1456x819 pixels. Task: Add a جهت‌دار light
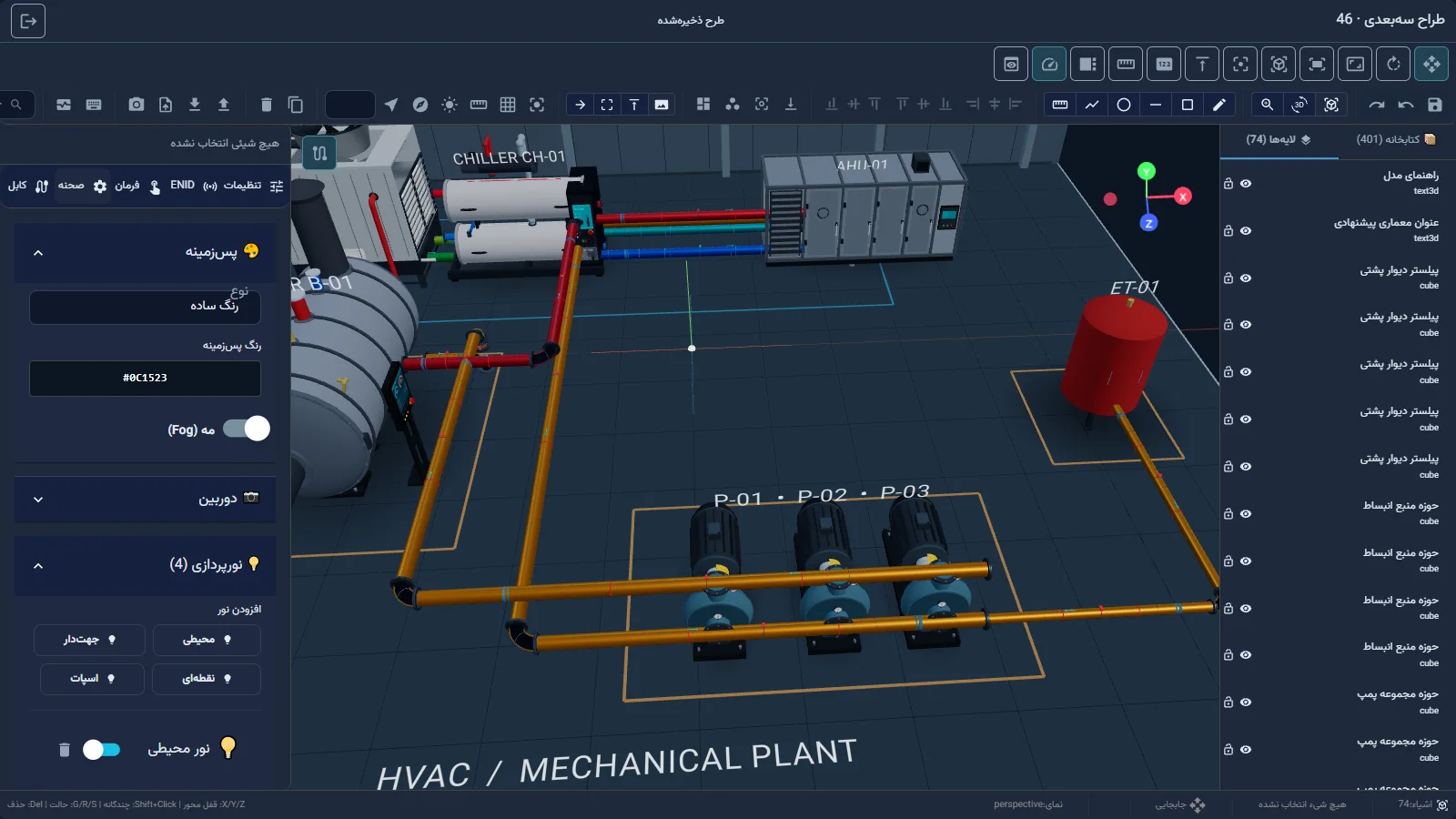(x=89, y=640)
